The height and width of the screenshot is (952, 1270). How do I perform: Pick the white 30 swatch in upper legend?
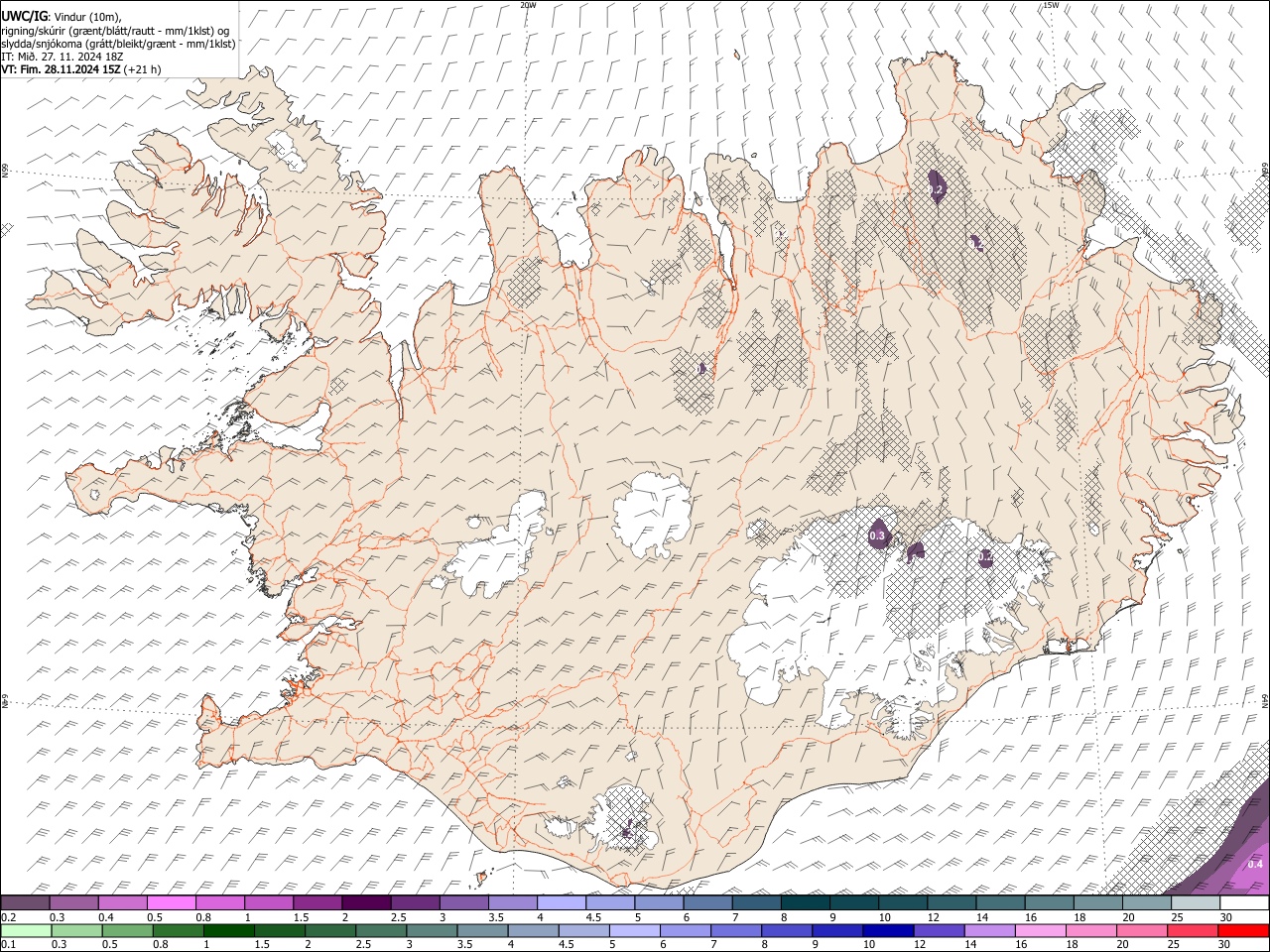point(1245,903)
